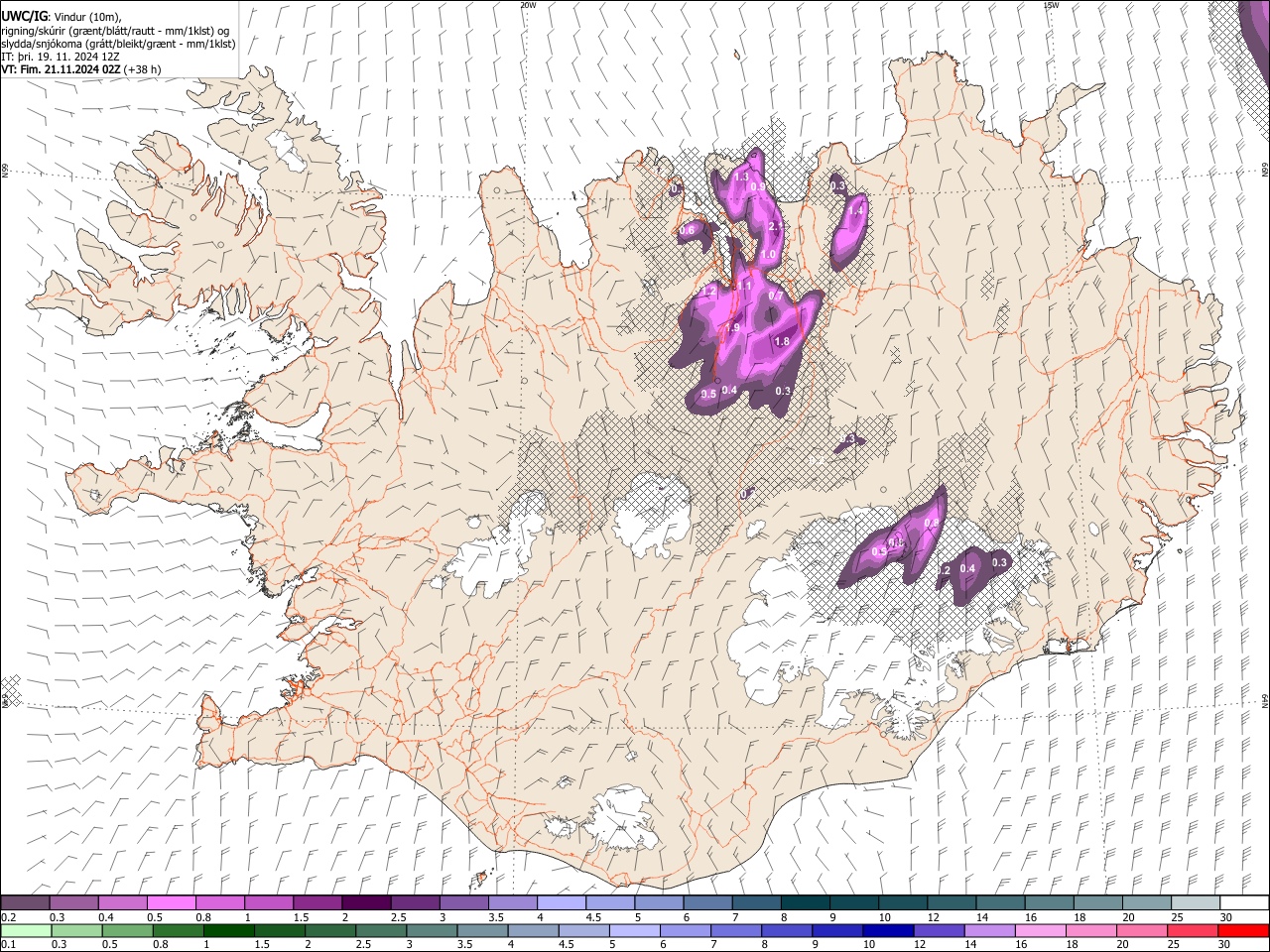Select the magenta snow swatch between 1.5 and 2

click(317, 903)
